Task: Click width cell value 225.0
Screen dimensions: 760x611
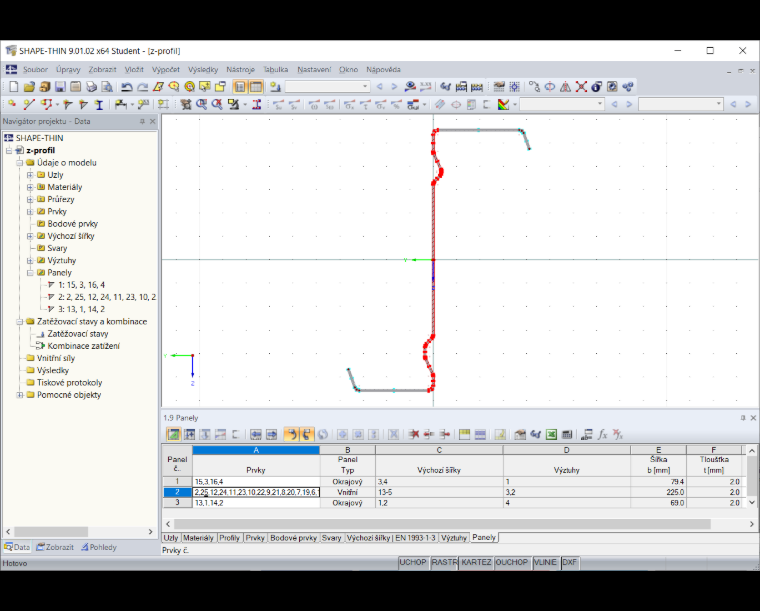Action: [658, 492]
